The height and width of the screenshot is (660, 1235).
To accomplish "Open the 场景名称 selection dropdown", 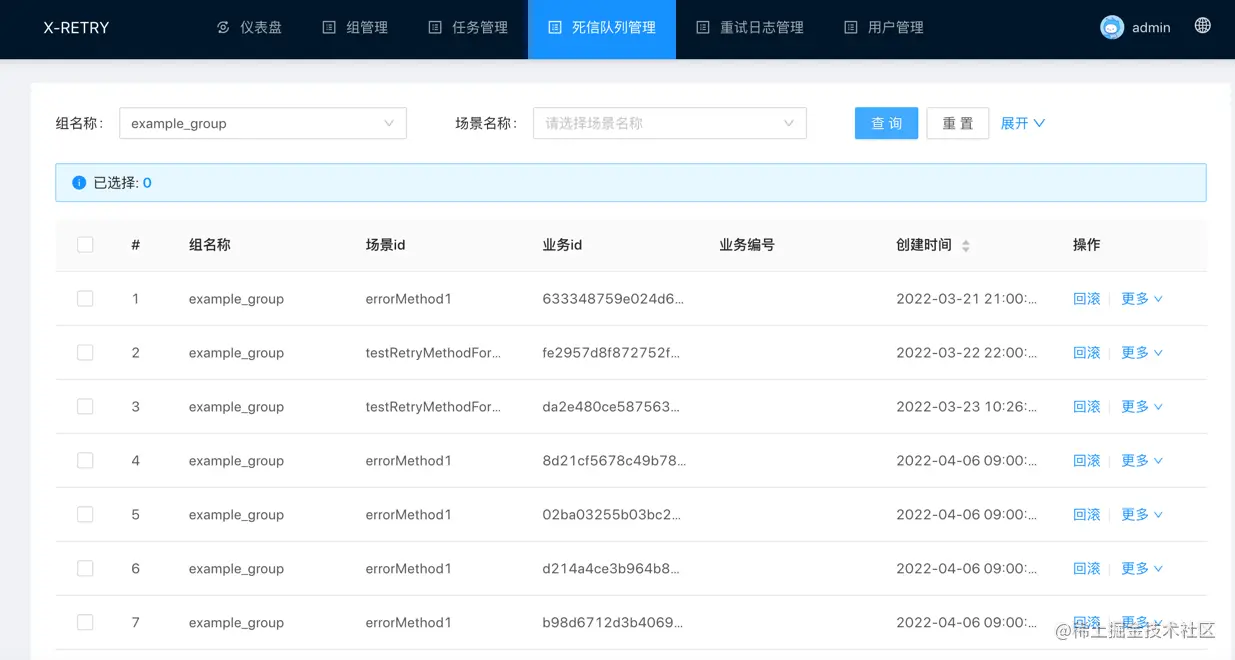I will [x=670, y=123].
